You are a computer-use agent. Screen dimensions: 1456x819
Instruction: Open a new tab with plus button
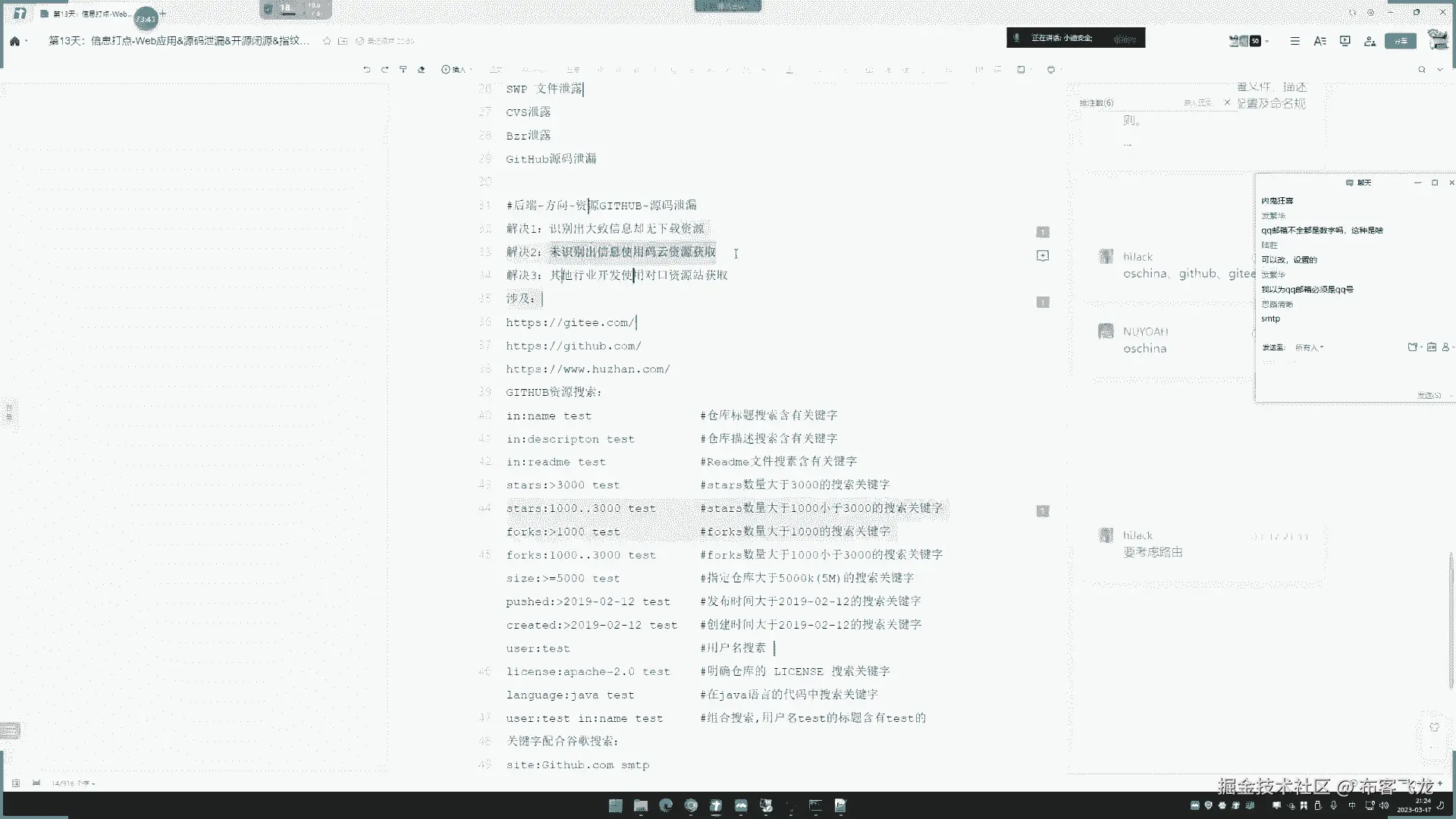163,14
